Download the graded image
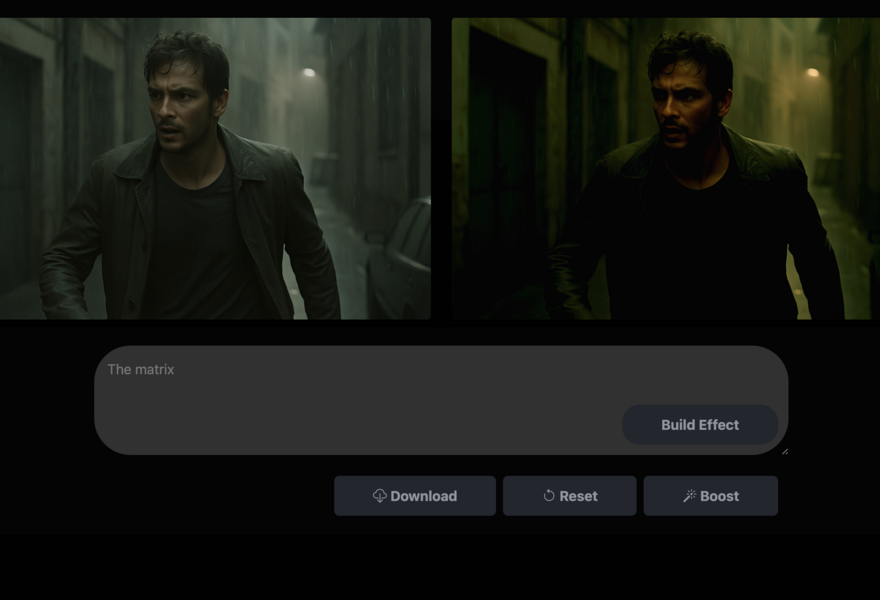 [415, 496]
